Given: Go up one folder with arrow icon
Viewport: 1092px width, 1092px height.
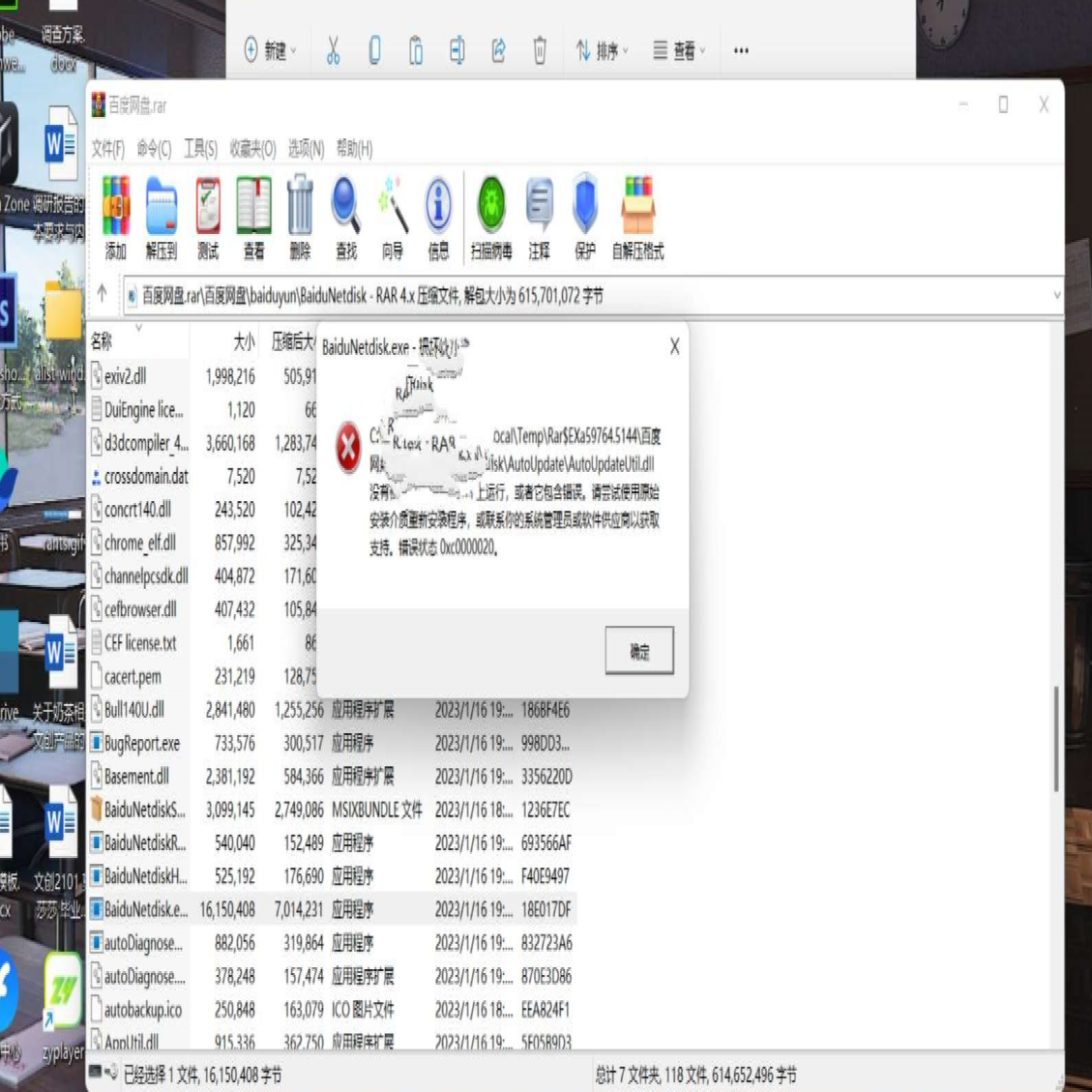Looking at the screenshot, I should click(103, 293).
